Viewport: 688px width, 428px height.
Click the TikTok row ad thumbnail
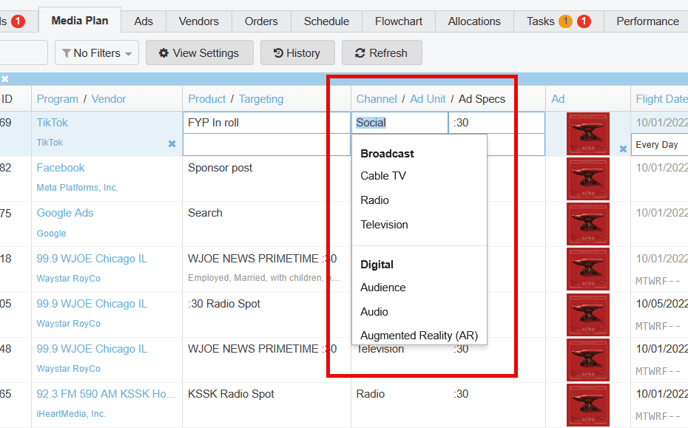coord(587,134)
